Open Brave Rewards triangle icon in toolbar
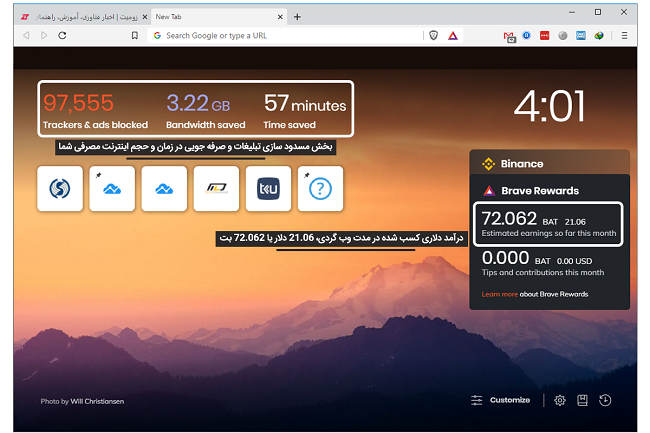The image size is (650, 433). click(453, 35)
